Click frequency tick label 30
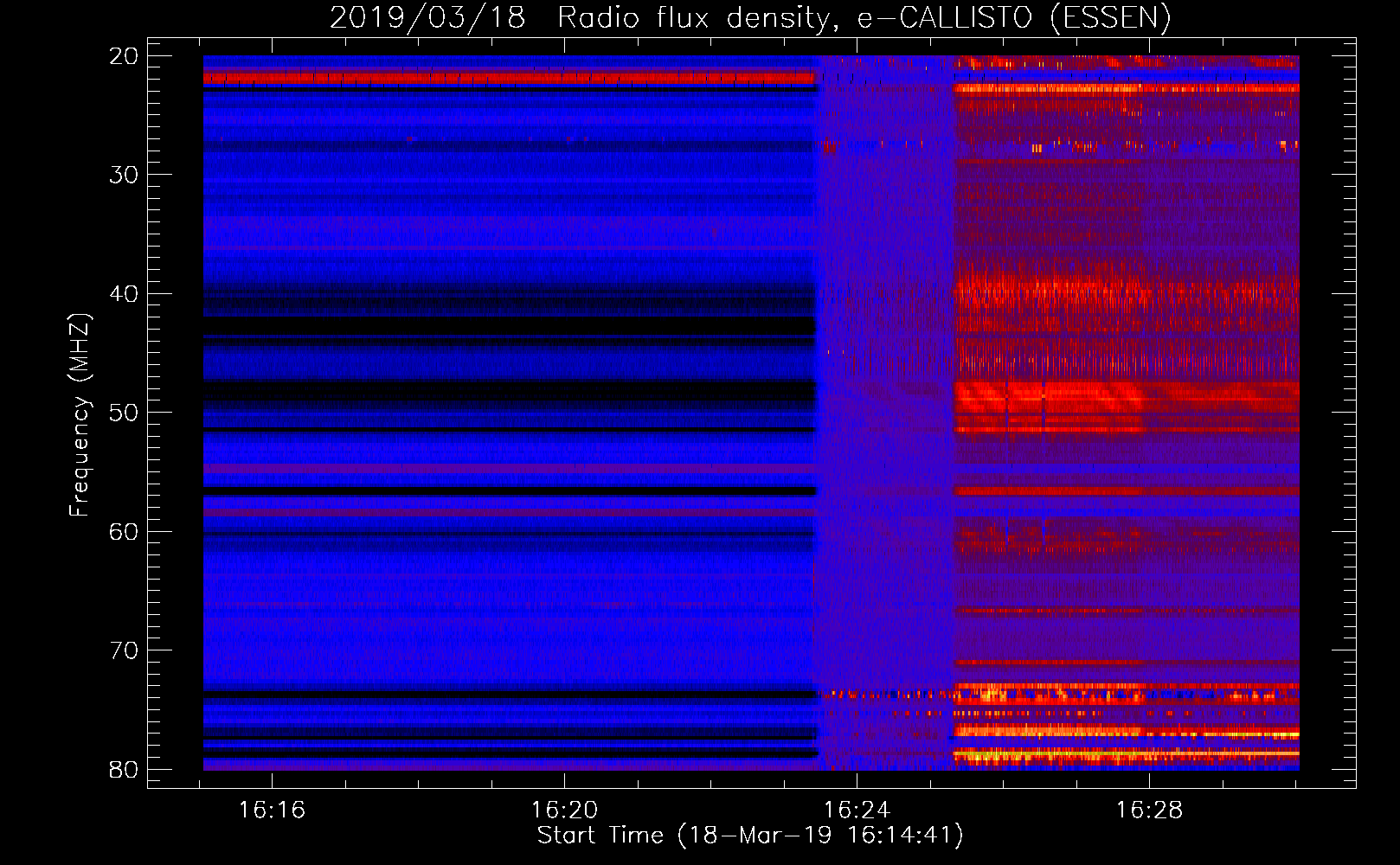Screen dimensions: 1400x865 (x=125, y=175)
